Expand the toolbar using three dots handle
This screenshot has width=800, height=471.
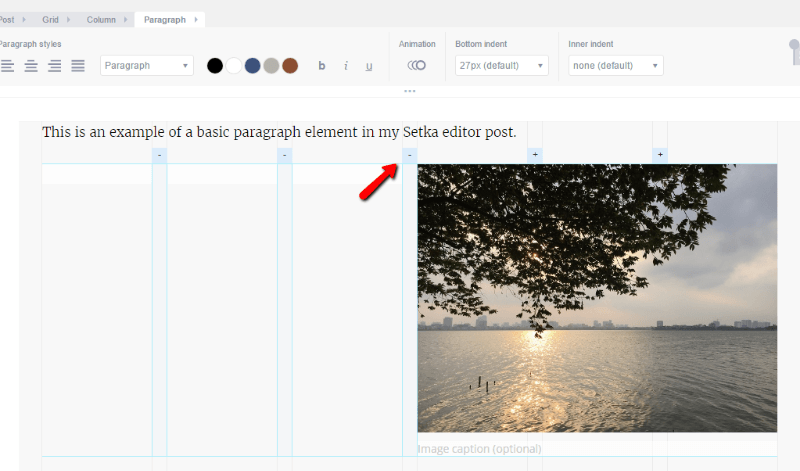click(410, 91)
